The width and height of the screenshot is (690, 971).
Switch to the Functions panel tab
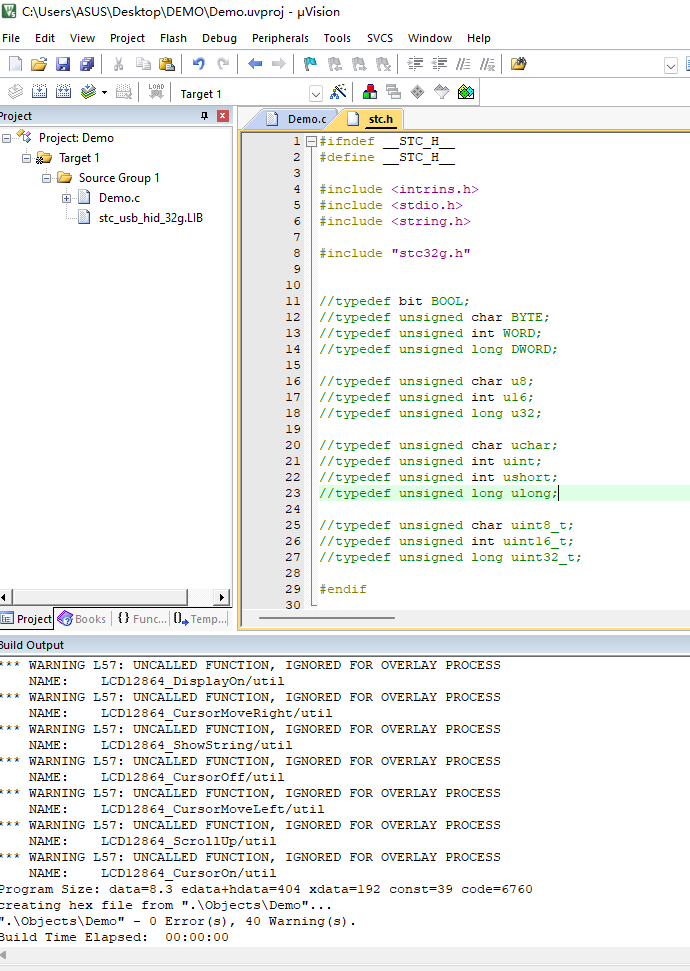pos(142,619)
